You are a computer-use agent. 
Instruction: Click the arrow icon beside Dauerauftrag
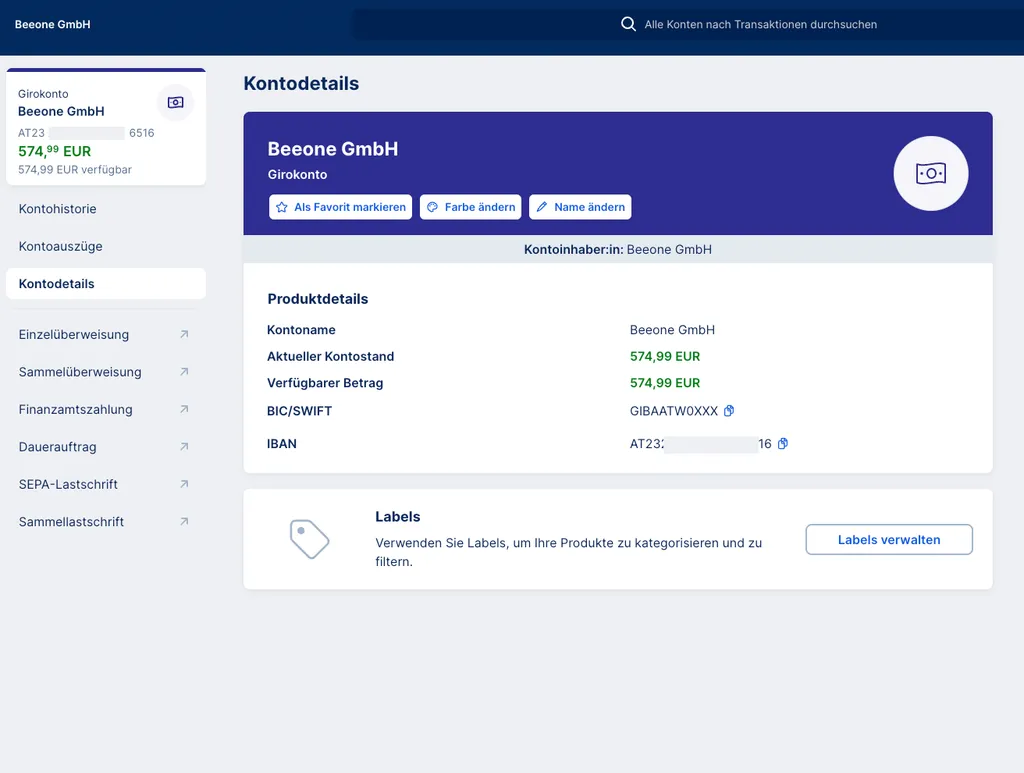tap(184, 447)
